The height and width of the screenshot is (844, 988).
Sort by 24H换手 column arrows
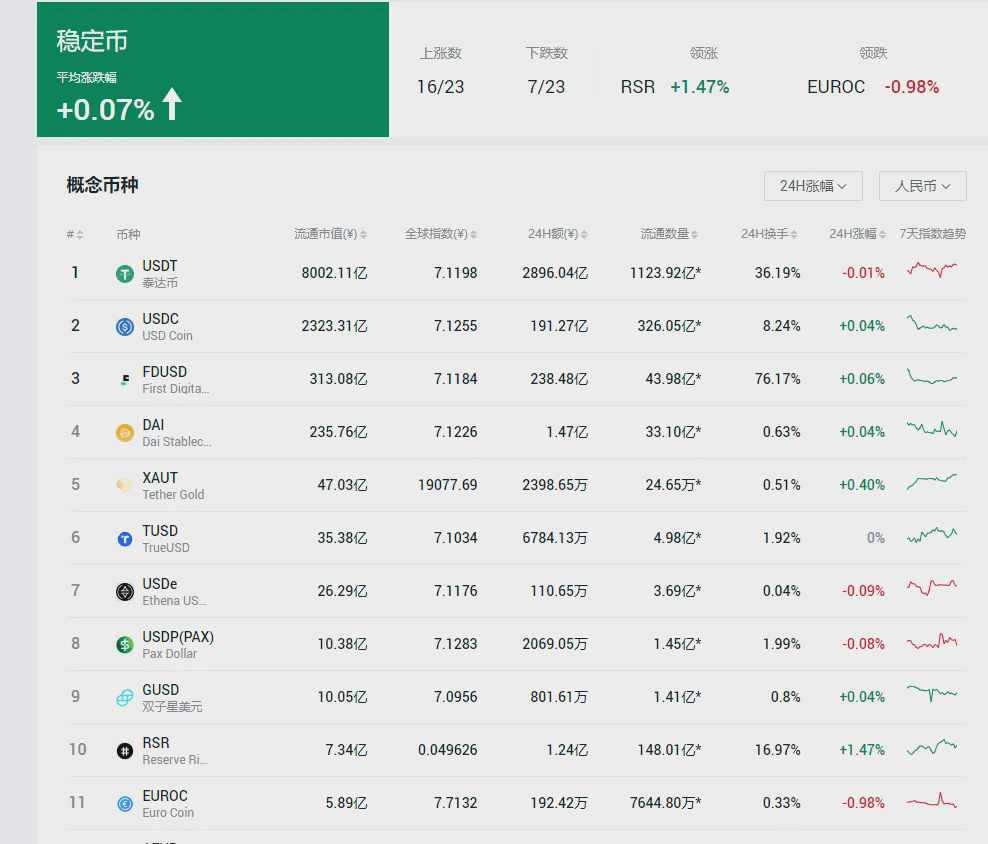(x=794, y=234)
